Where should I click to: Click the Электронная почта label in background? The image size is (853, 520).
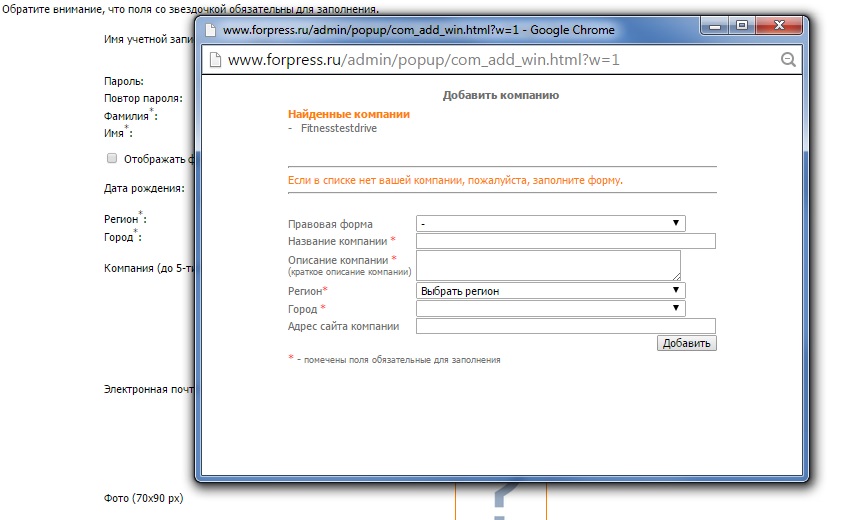coord(149,389)
